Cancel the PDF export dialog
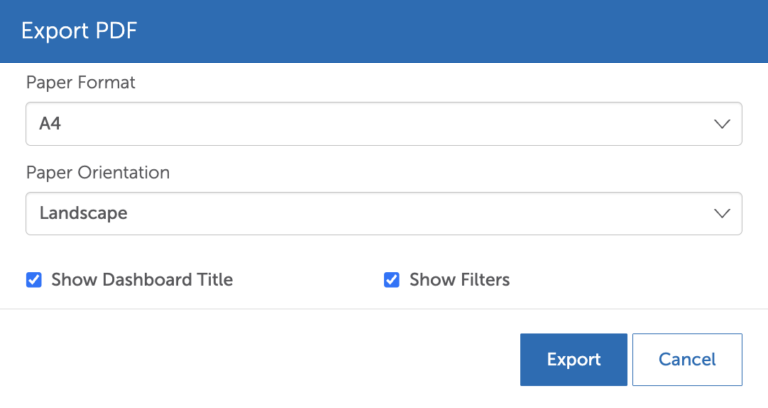768x408 pixels. (x=687, y=360)
